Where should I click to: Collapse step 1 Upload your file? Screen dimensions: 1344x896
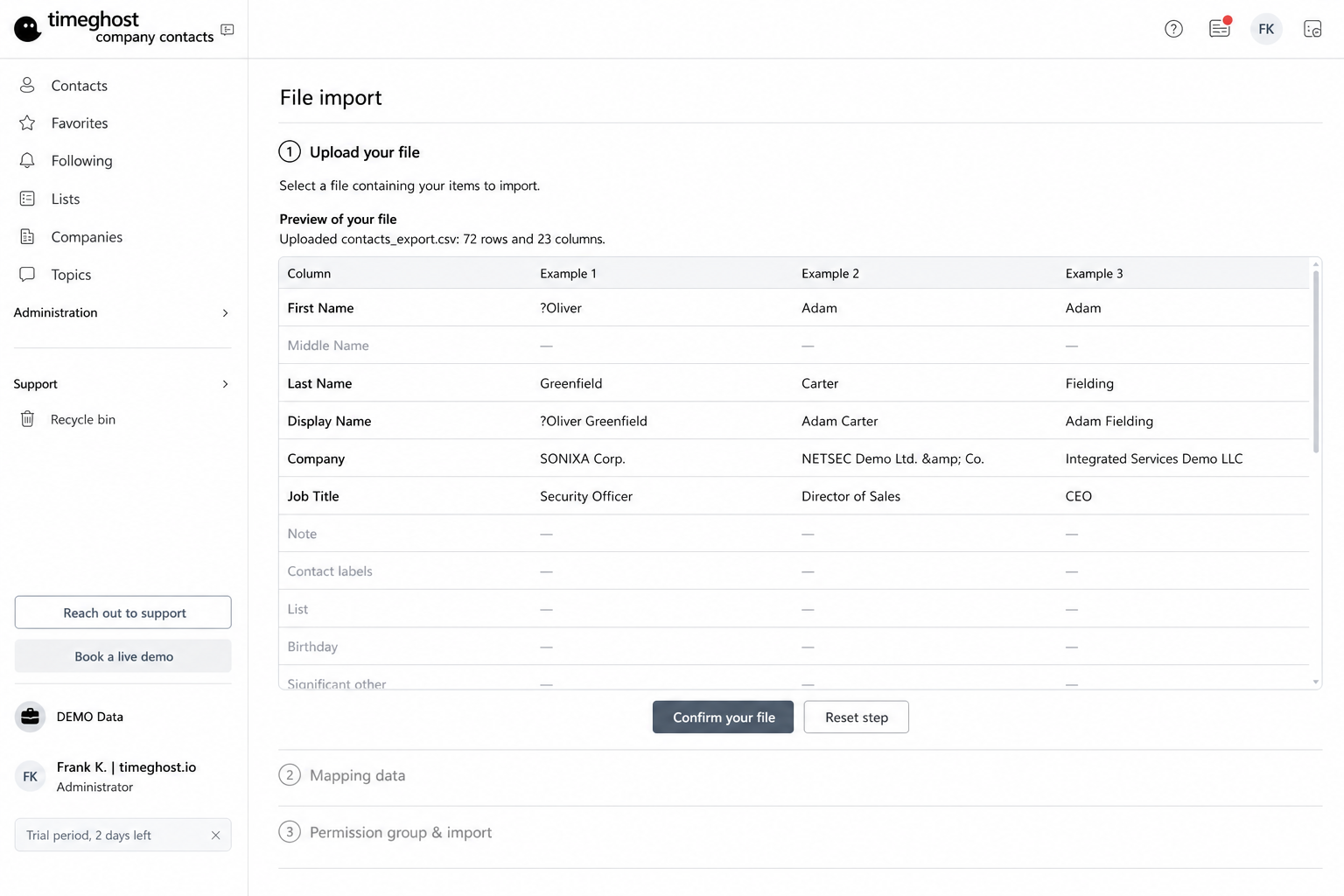365,152
